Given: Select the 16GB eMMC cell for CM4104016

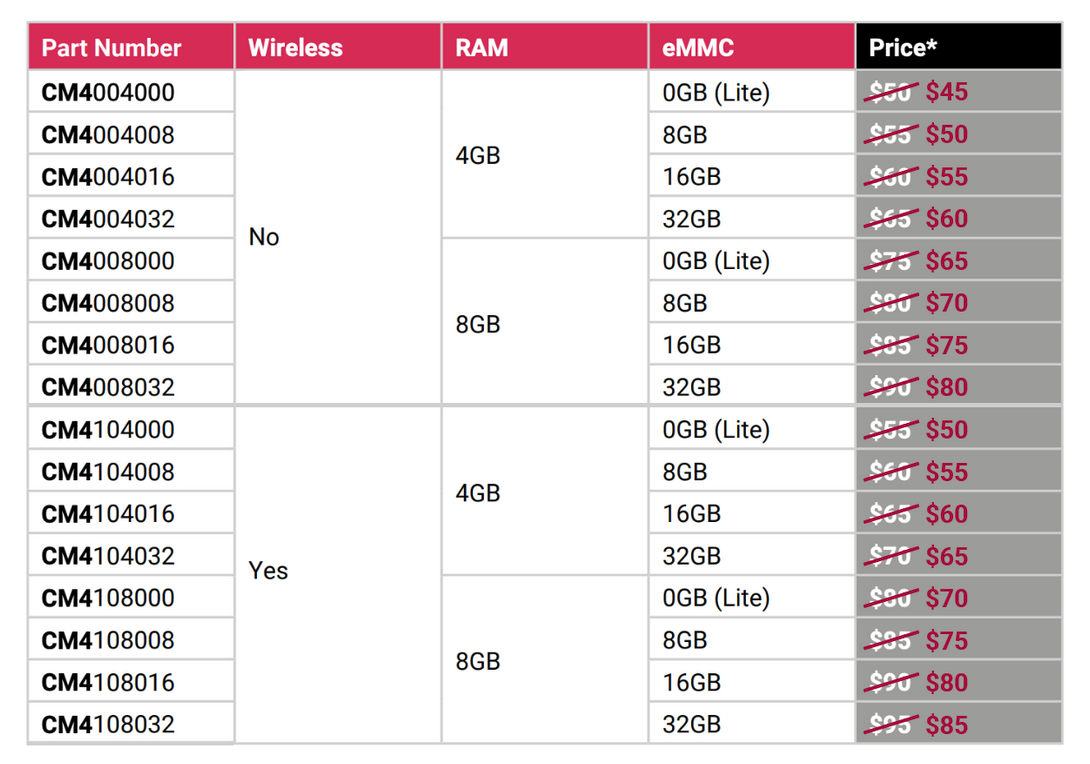Looking at the screenshot, I should (691, 514).
